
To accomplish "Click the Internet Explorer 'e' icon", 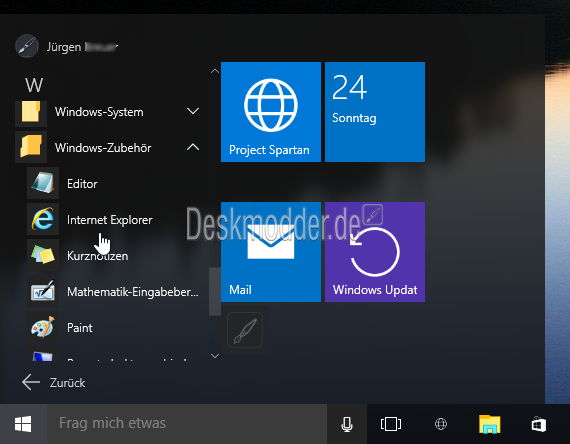I will pos(43,219).
